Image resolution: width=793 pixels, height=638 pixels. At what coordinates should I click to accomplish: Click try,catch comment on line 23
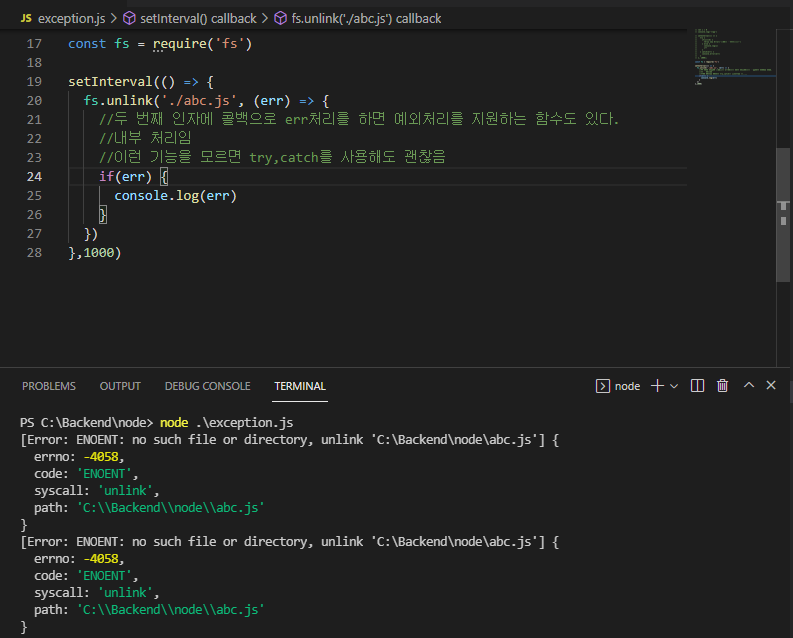272,157
